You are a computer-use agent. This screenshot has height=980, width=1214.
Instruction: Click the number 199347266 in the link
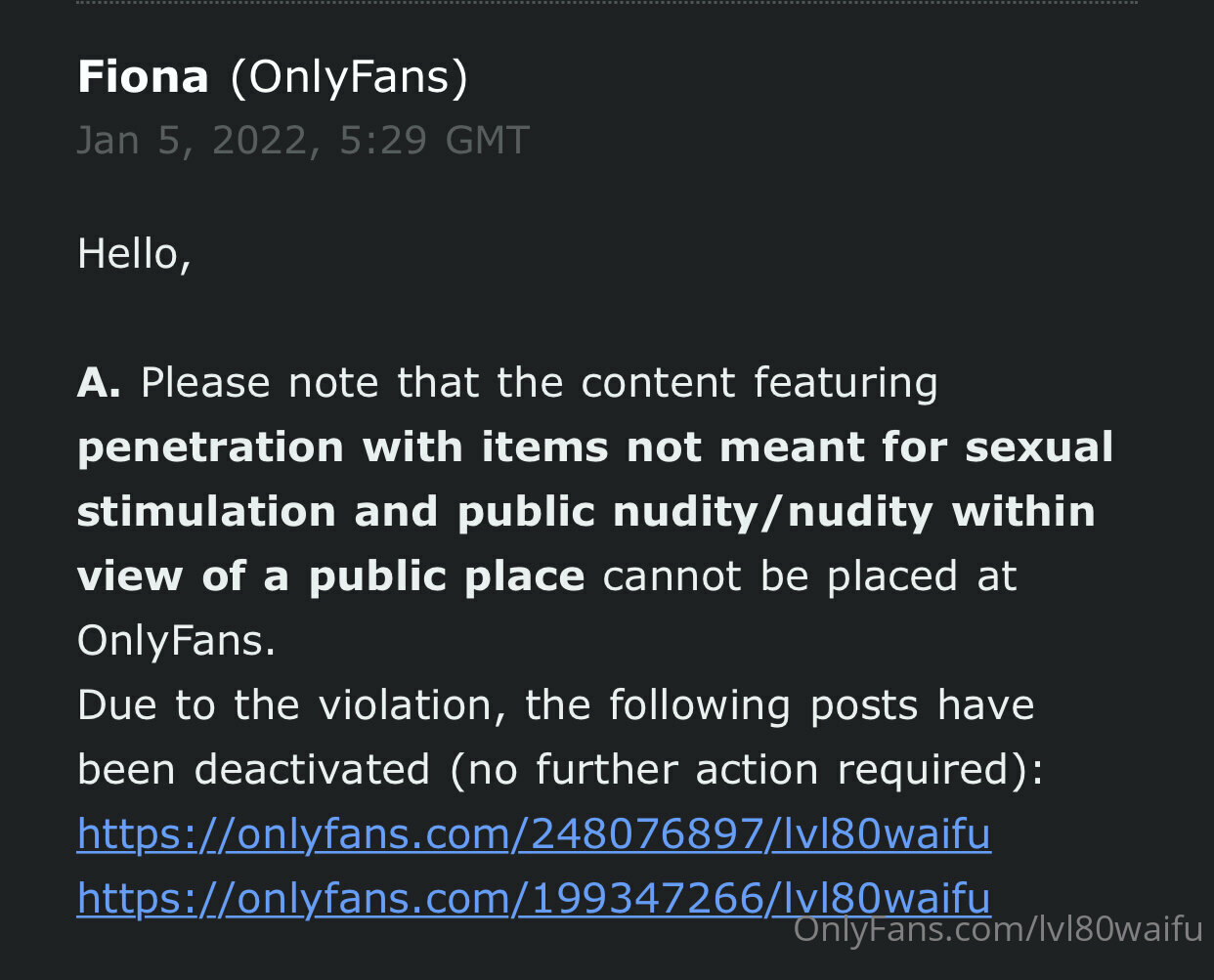647,899
